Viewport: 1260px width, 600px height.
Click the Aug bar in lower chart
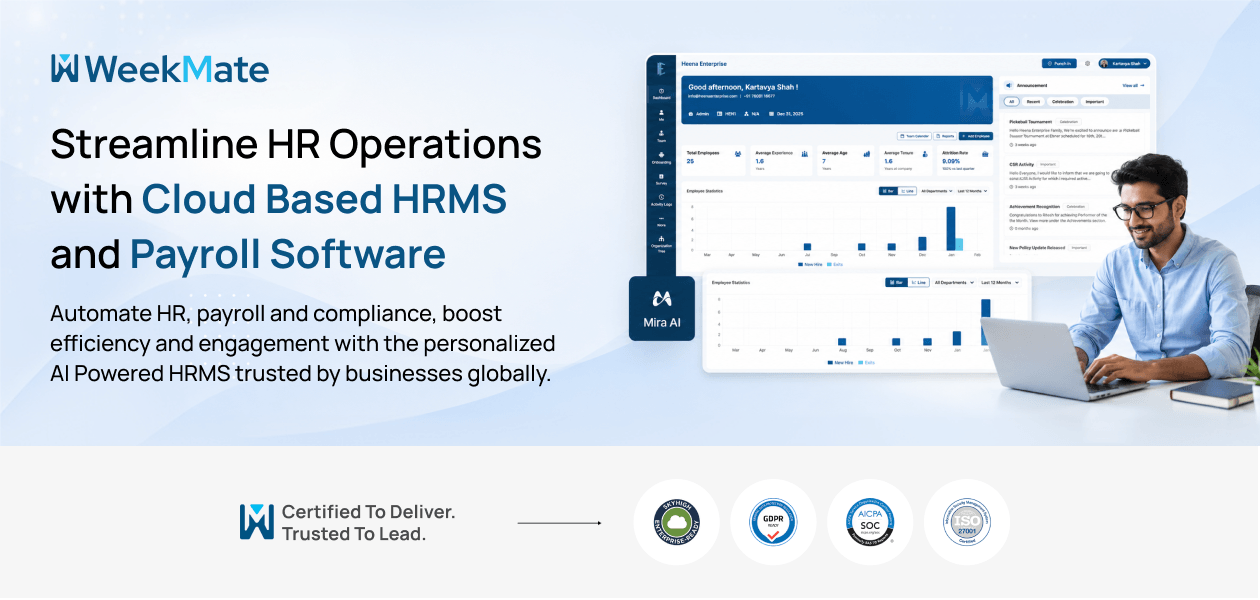842,342
